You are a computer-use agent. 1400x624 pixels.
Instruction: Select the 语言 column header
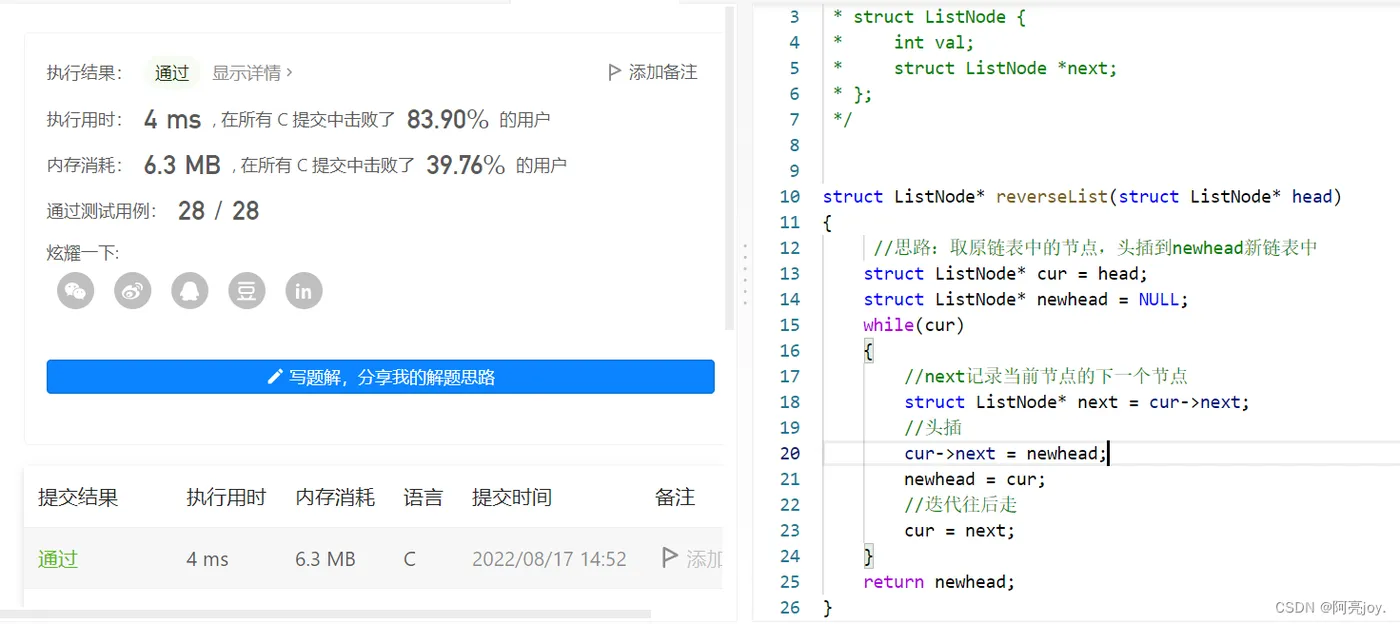423,497
